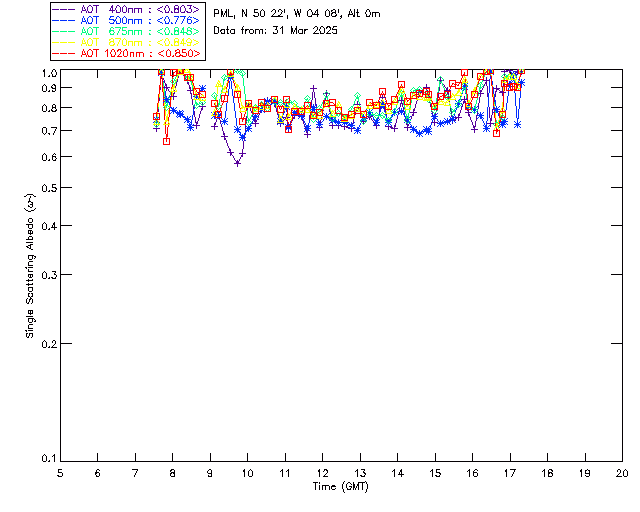Click the lowest purple data dip near 0.58
The image size is (640, 512).
pos(237,162)
